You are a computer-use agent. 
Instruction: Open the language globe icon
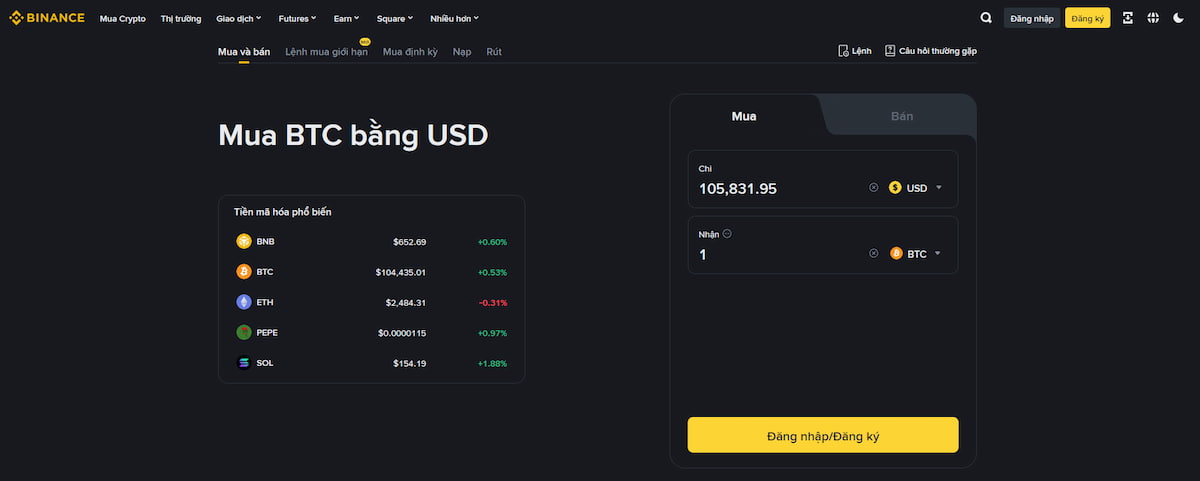[1153, 18]
